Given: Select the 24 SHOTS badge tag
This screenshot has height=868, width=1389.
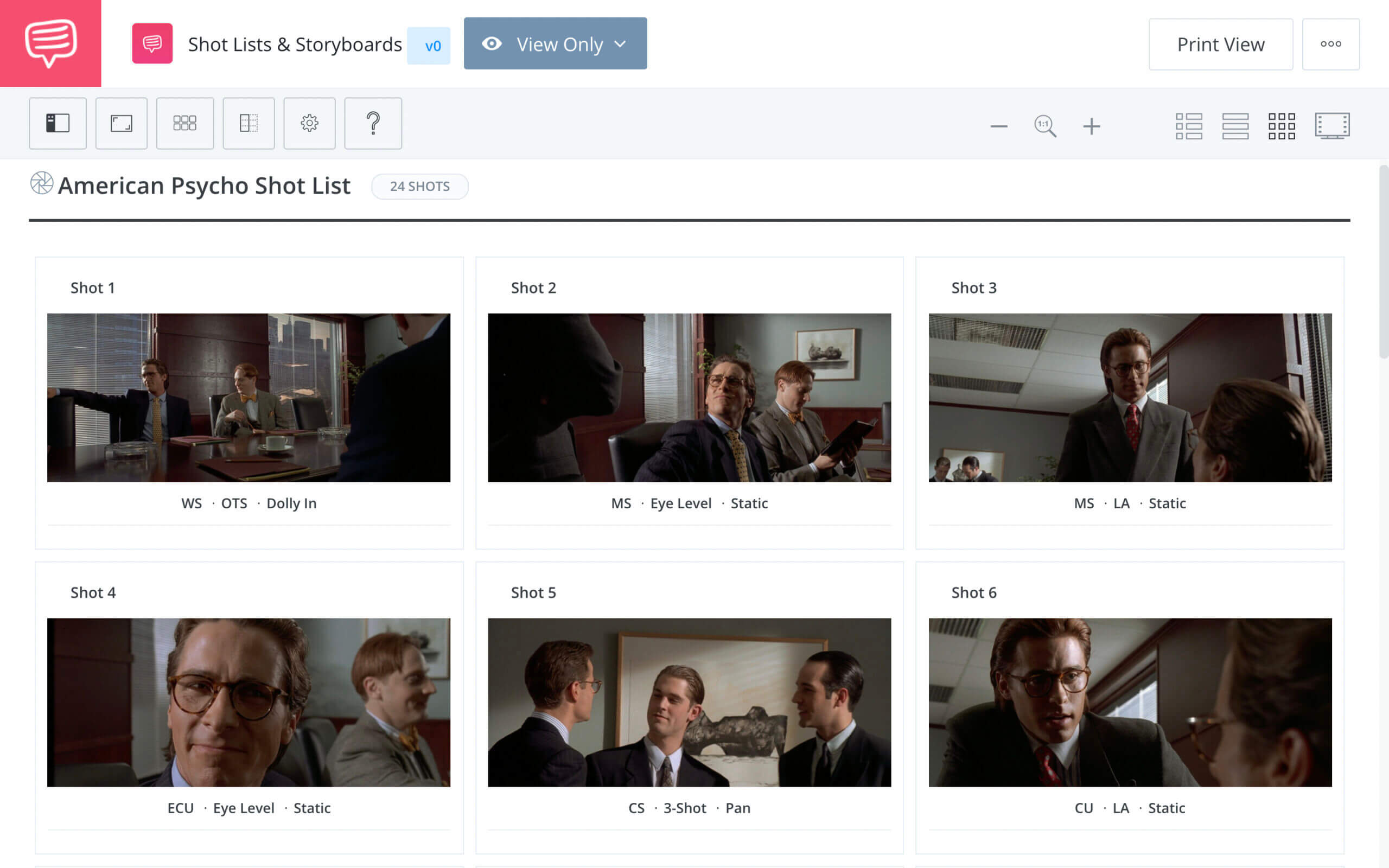Looking at the screenshot, I should [x=420, y=186].
